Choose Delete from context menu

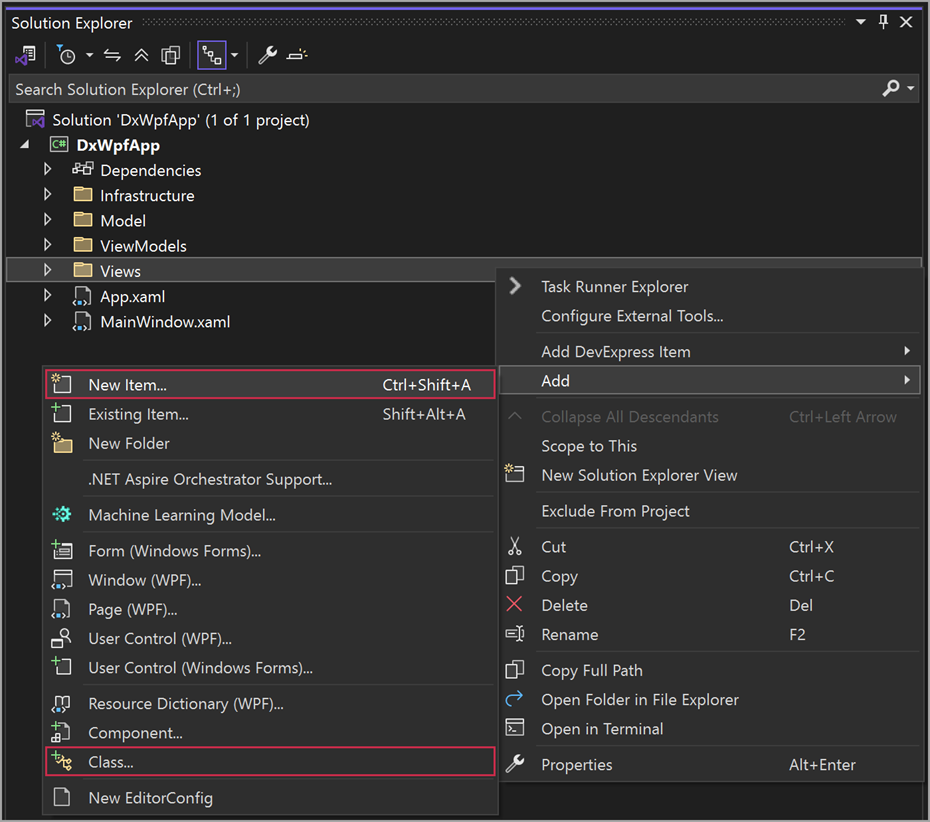[709, 606]
